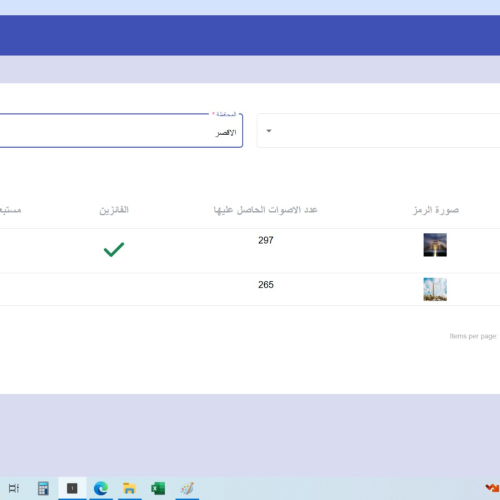Click the green winner checkmark for 297 votes
This screenshot has height=500, width=500.
(x=114, y=249)
